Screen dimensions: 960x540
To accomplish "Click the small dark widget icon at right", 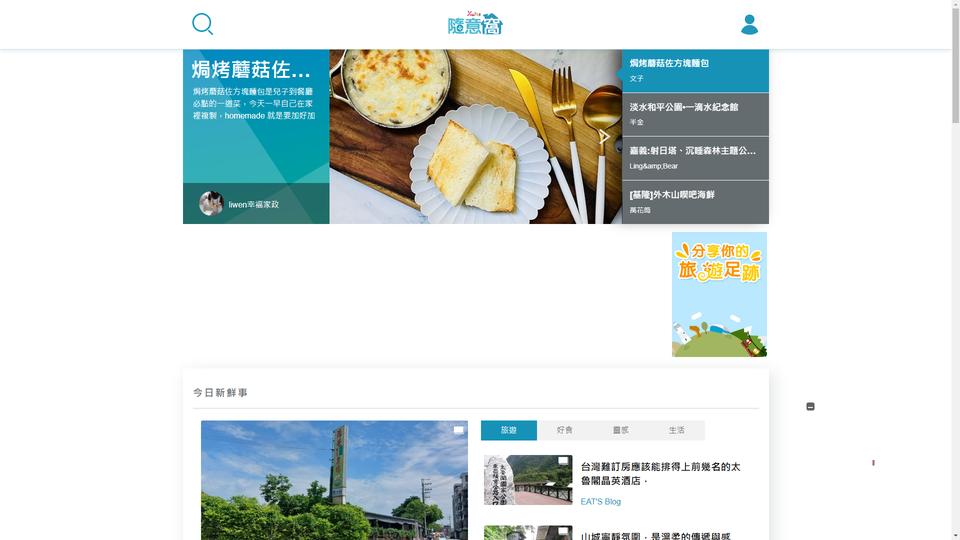I will 810,407.
